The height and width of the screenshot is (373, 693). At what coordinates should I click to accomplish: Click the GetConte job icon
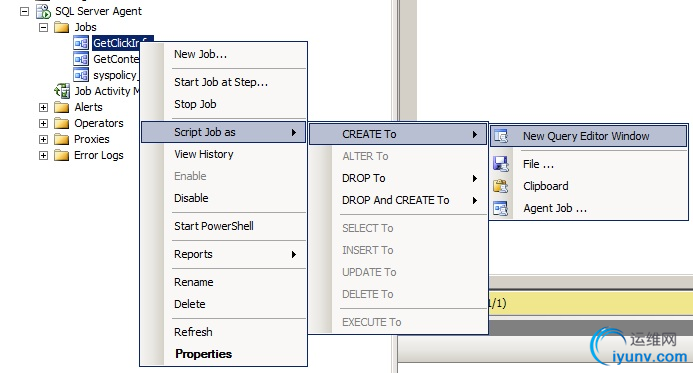81,59
